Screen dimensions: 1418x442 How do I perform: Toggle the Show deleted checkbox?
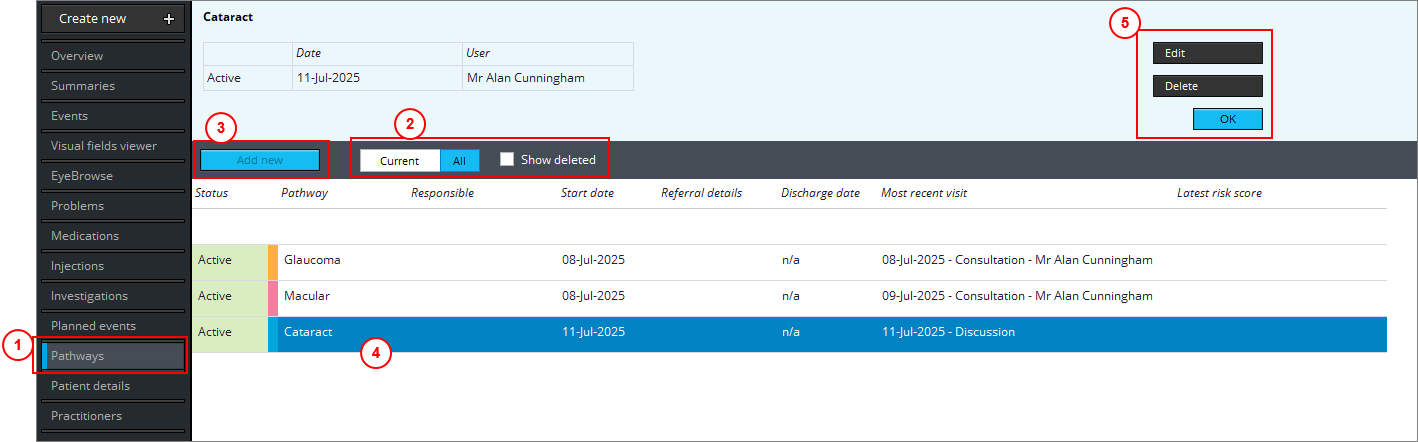(x=507, y=160)
